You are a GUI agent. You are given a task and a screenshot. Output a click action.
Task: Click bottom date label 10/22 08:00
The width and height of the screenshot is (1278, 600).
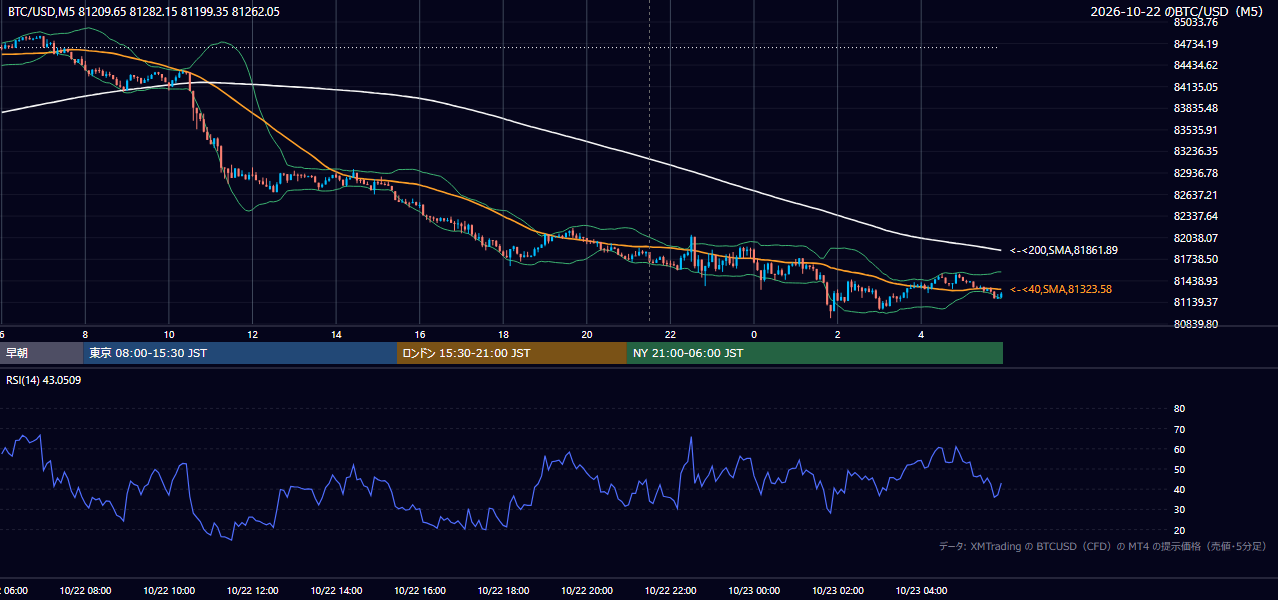point(85,591)
